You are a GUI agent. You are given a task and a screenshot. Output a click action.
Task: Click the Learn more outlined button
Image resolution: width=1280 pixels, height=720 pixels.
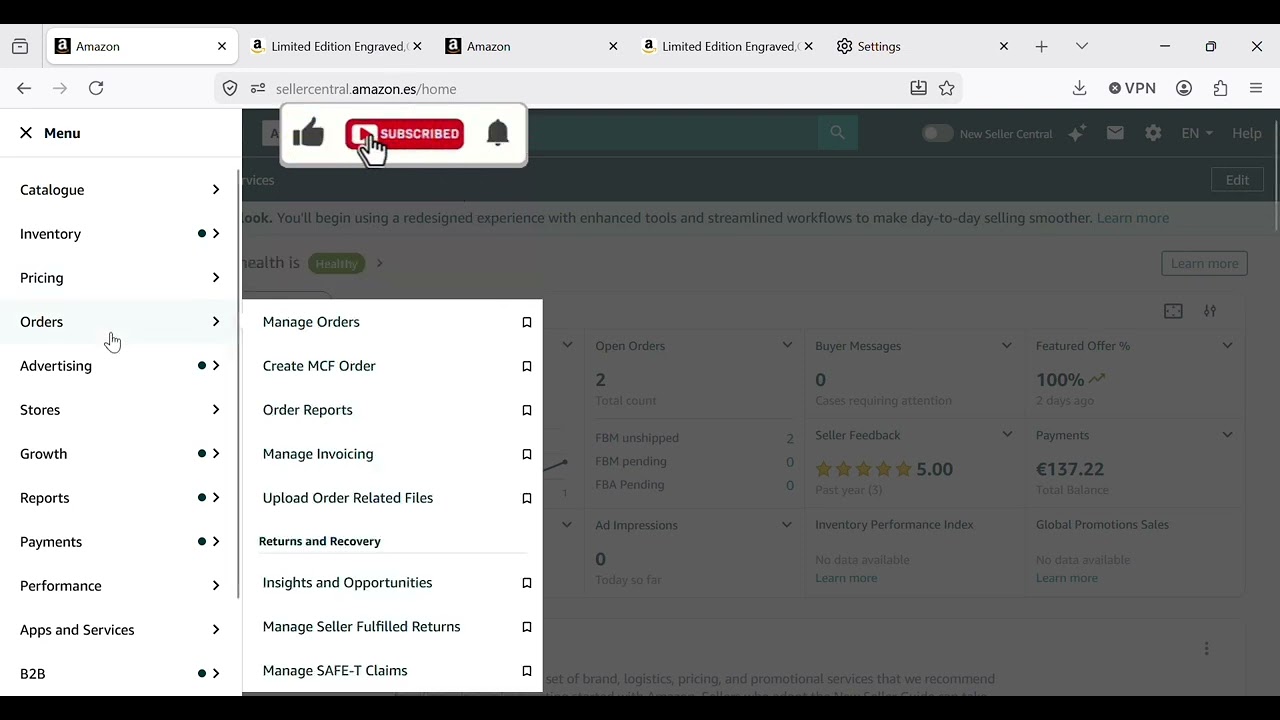pyautogui.click(x=1204, y=263)
